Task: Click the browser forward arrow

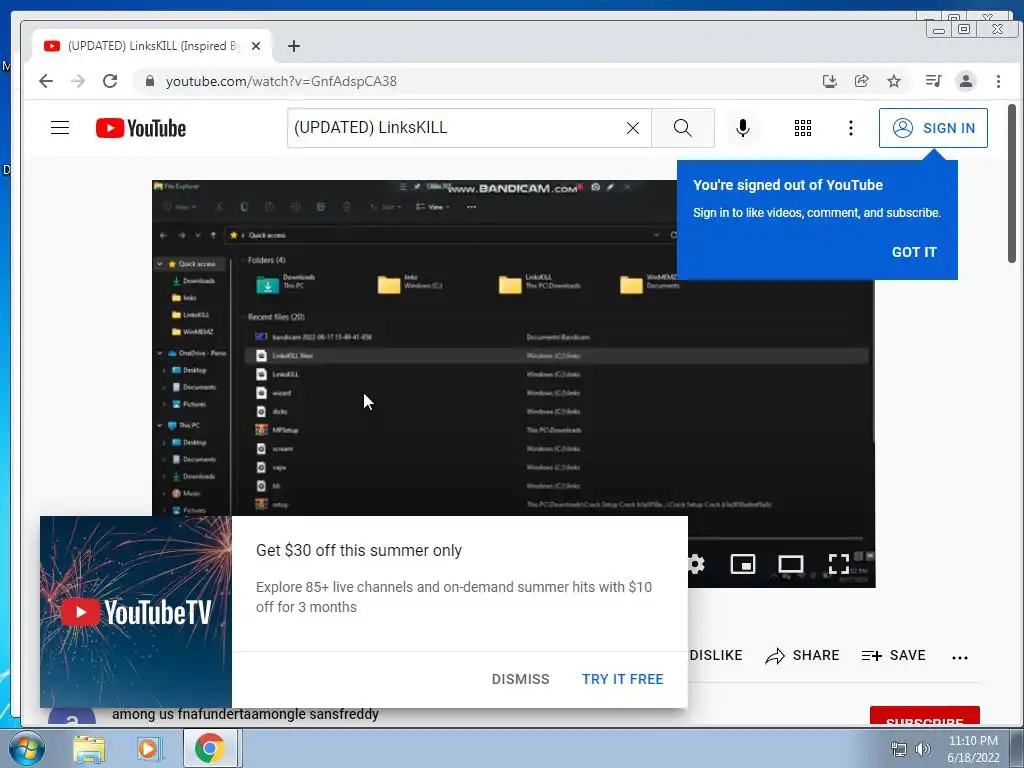Action: (78, 81)
